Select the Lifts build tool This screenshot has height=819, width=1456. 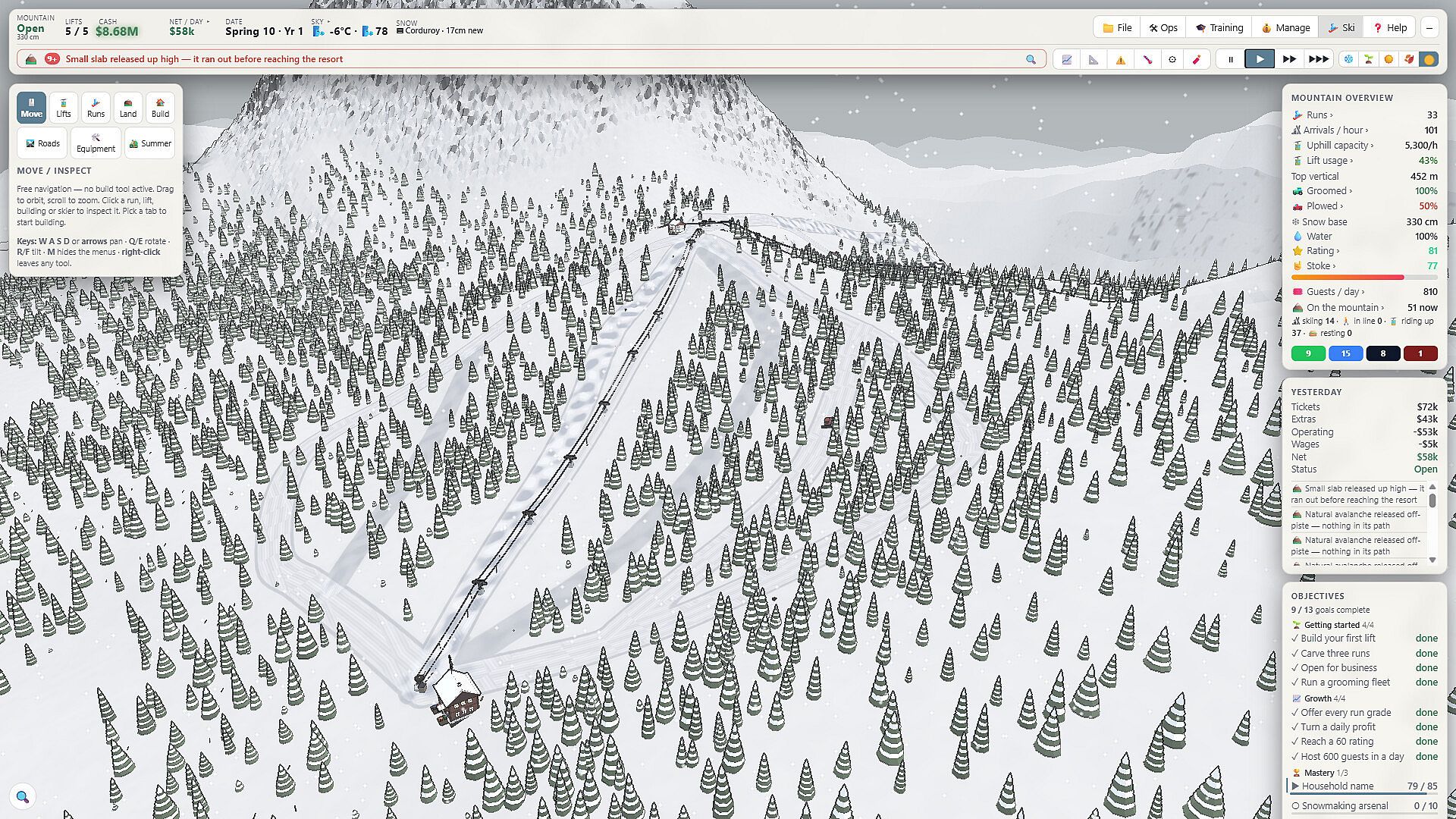(64, 108)
